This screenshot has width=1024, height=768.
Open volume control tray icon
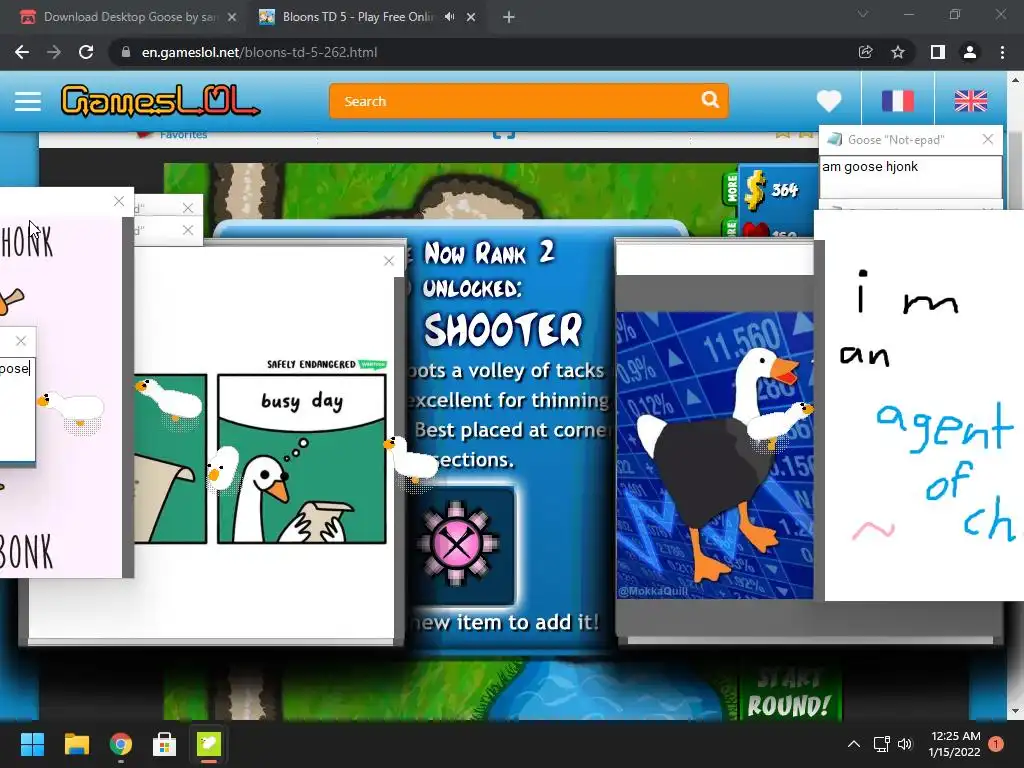pyautogui.click(x=905, y=744)
